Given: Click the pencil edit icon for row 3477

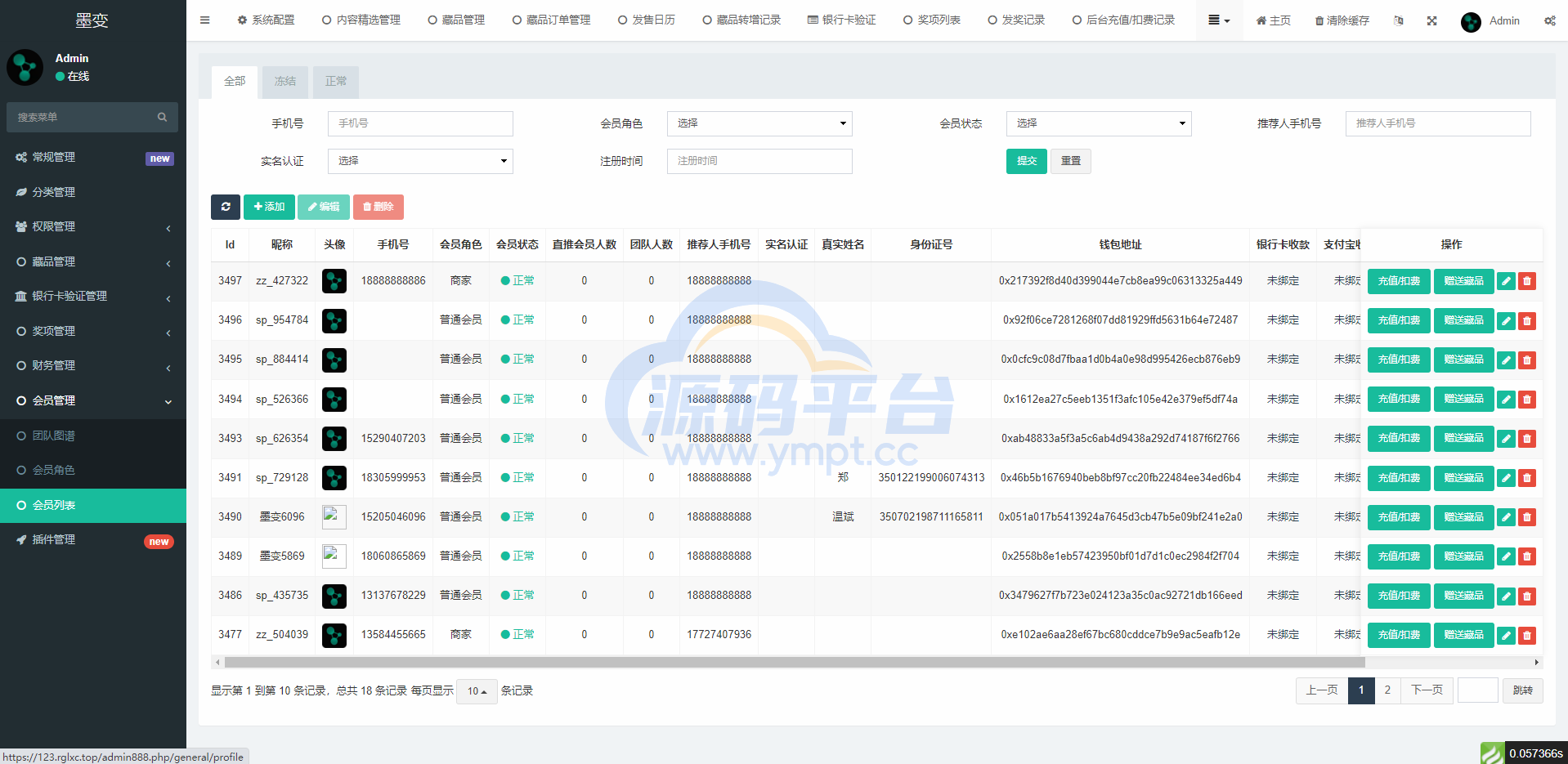Looking at the screenshot, I should (x=1506, y=635).
